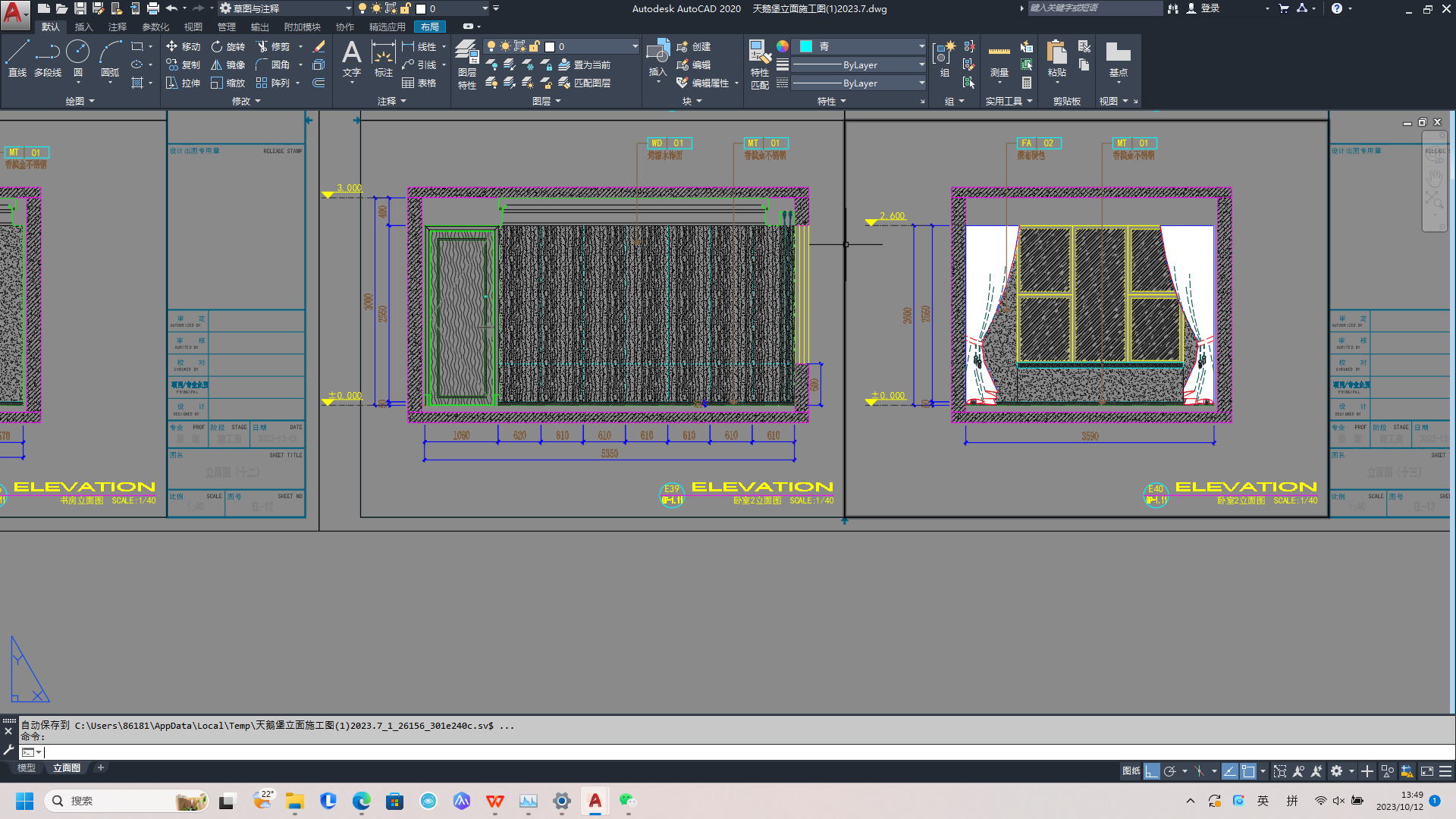Expand the 注释 (Annotation) panel
Screen dimensions: 1456x819
pos(392,101)
